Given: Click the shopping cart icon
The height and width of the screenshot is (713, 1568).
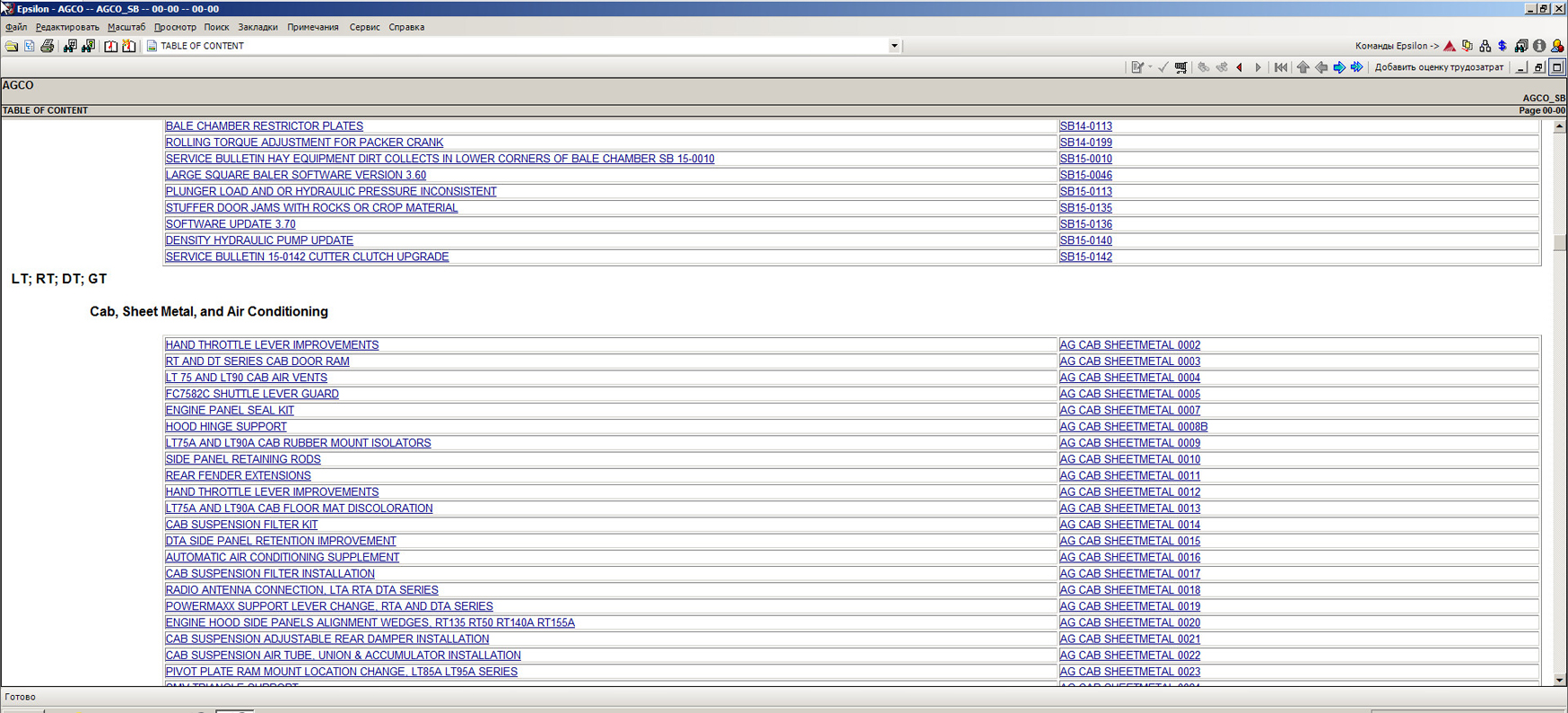Looking at the screenshot, I should pyautogui.click(x=1180, y=67).
